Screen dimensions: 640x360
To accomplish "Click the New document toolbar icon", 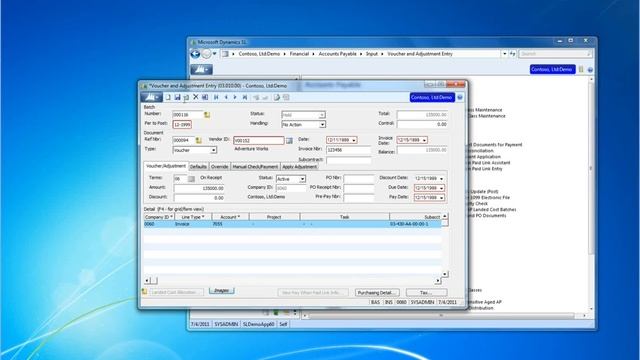I will 168,97.
